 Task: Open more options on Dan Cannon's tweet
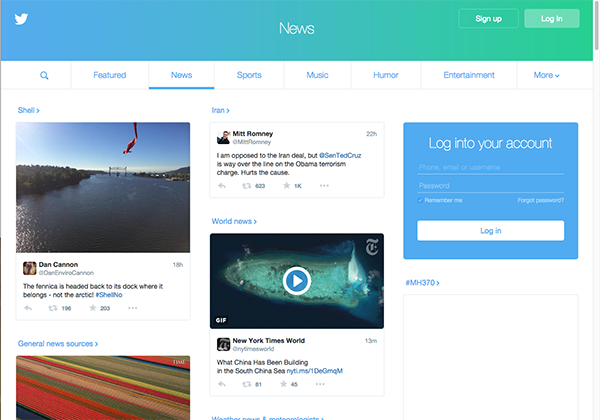[x=132, y=308]
